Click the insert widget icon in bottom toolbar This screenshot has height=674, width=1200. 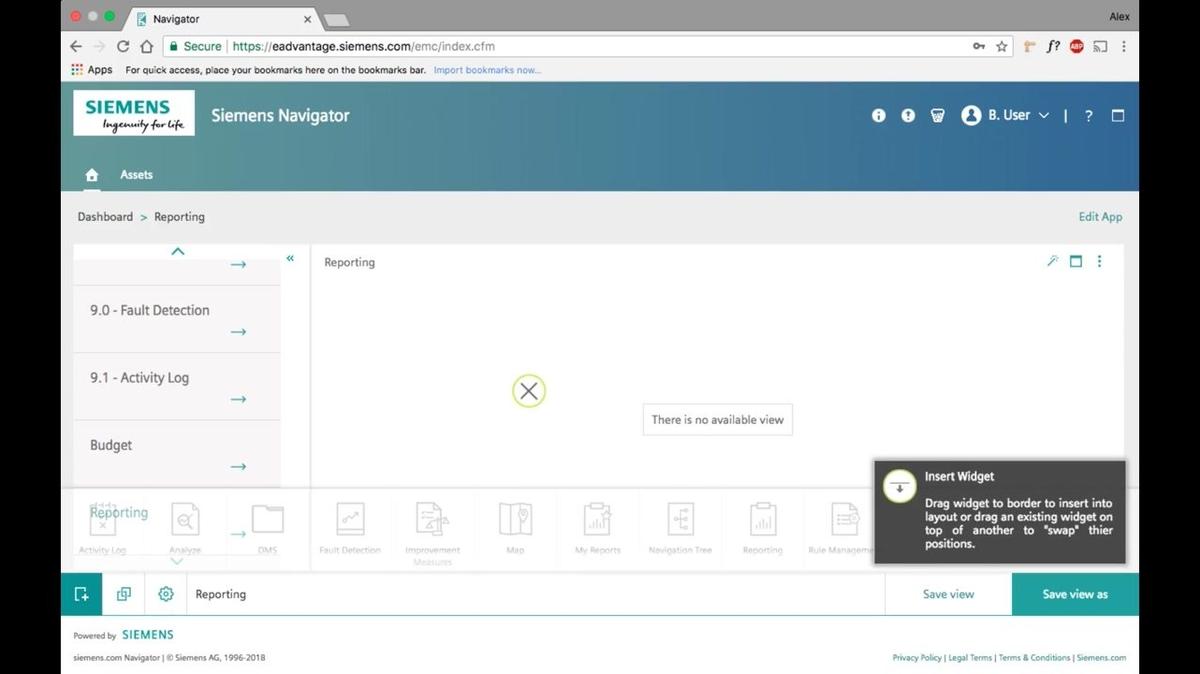(82, 594)
